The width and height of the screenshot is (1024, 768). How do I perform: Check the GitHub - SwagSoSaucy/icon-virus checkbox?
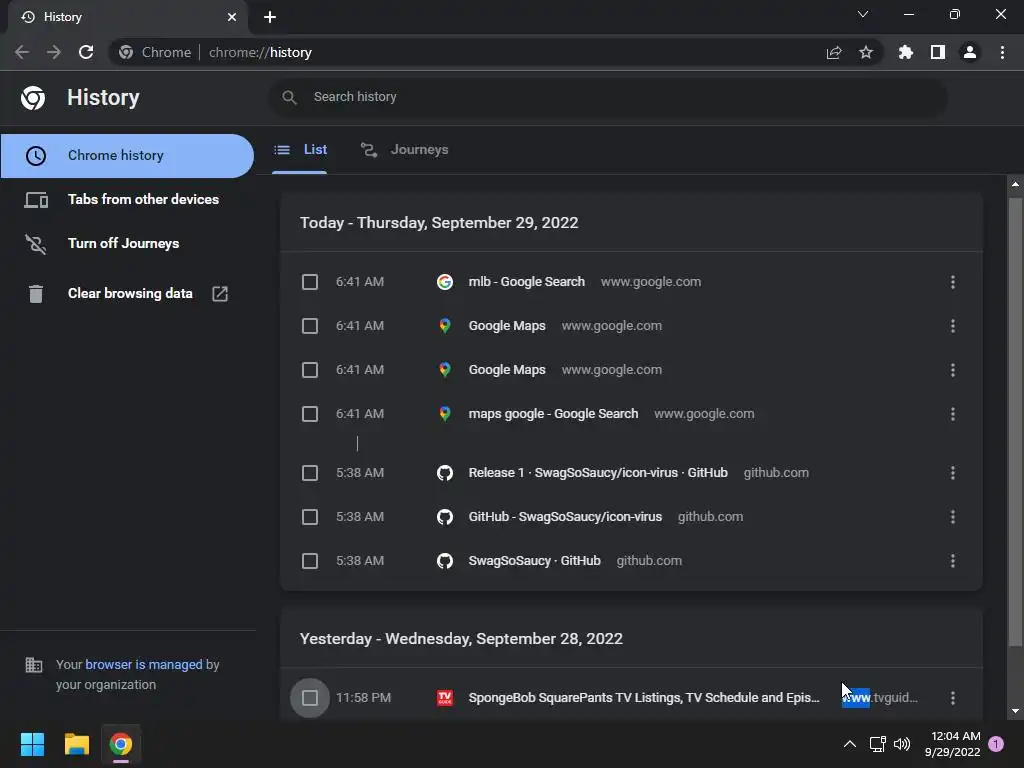point(310,517)
